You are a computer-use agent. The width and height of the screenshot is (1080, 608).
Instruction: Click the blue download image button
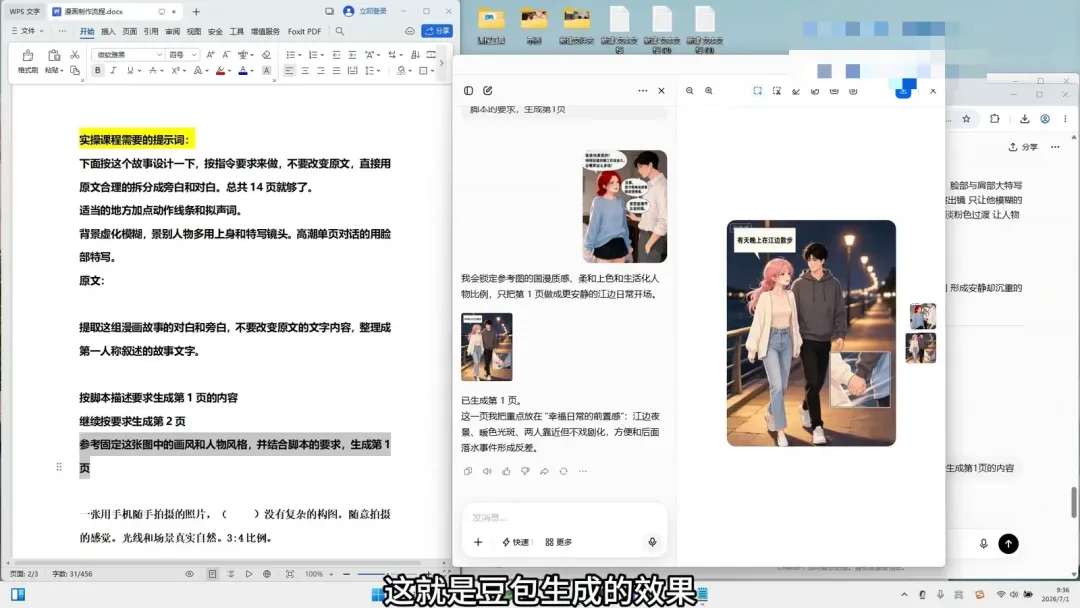click(x=903, y=90)
